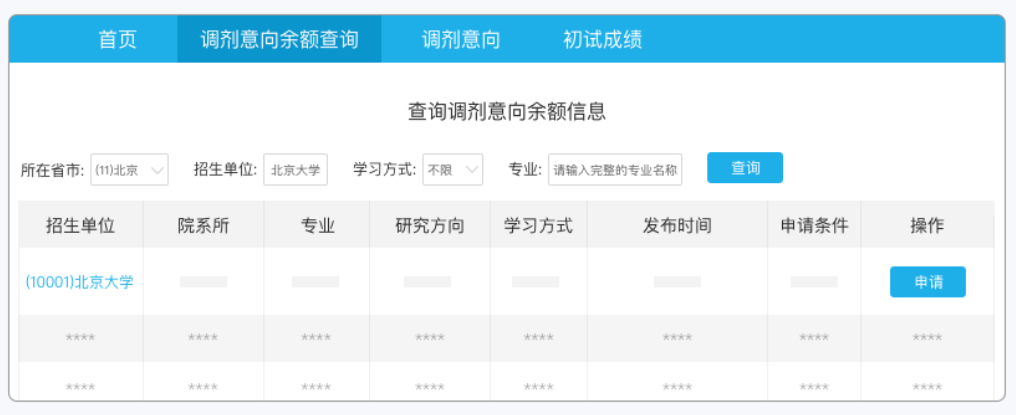Open the 初试成绩 tab
Viewport: 1016px width, 415px height.
(602, 40)
